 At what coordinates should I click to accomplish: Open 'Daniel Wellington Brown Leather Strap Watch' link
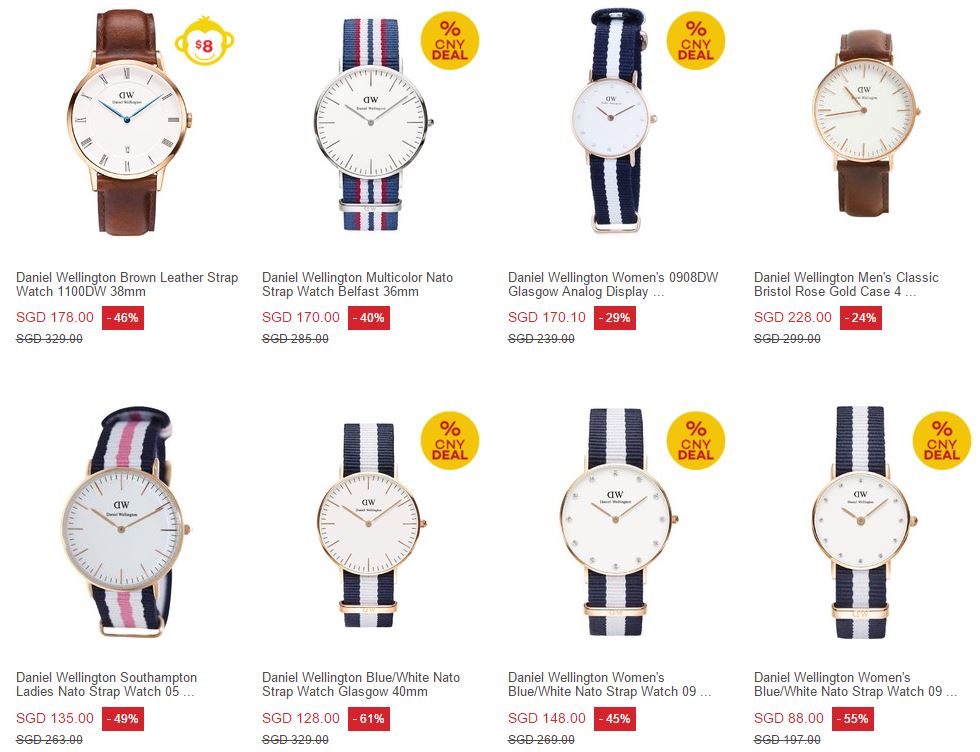[x=127, y=284]
